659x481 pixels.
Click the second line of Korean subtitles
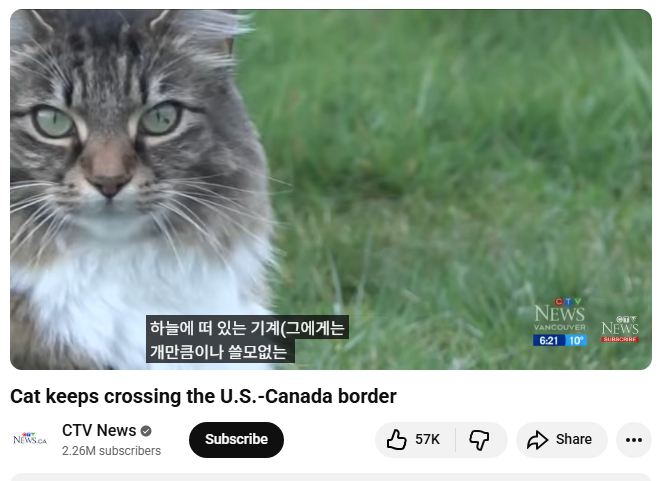point(220,351)
